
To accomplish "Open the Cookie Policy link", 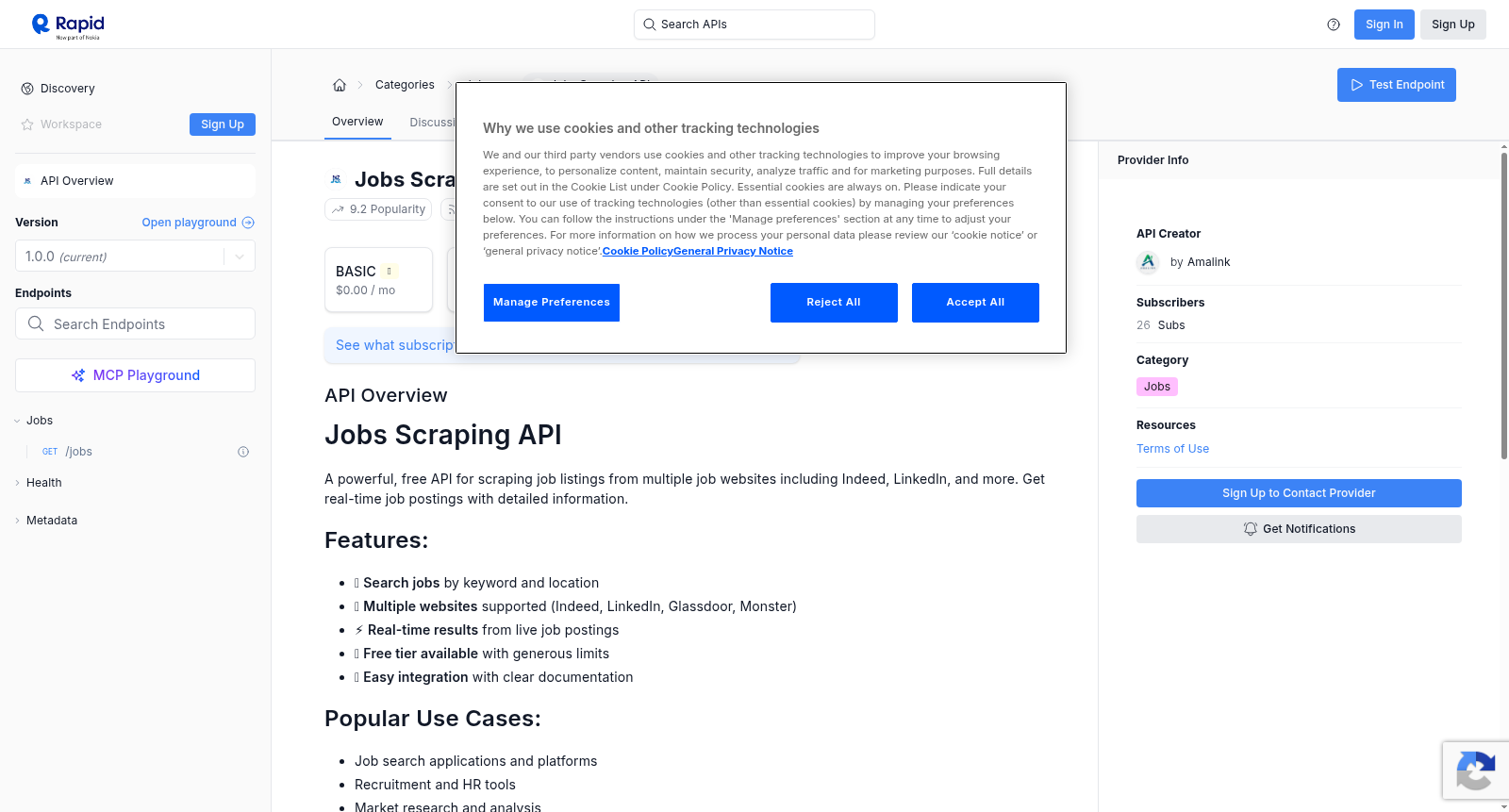I will tap(638, 252).
